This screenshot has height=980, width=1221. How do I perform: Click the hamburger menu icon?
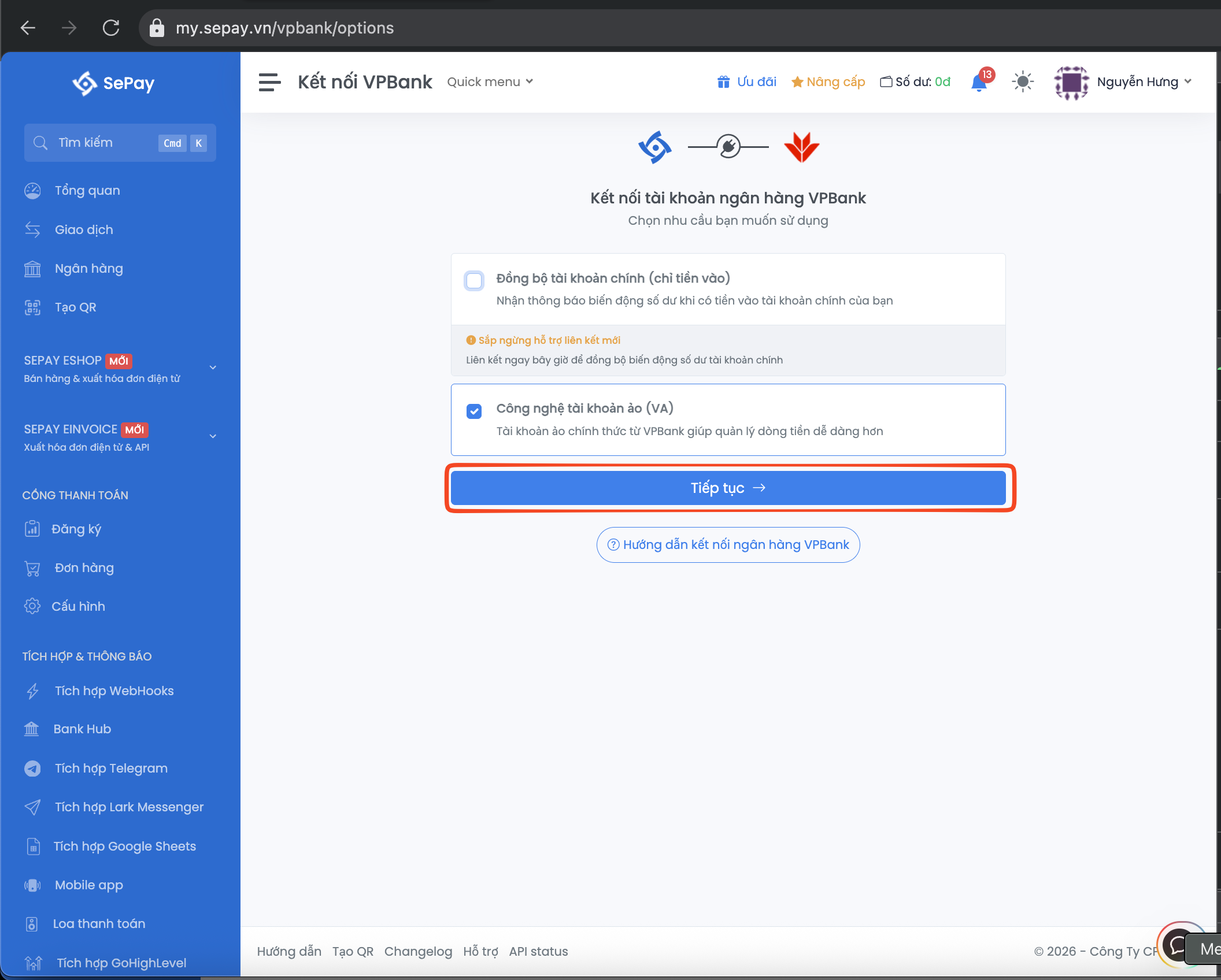point(269,82)
